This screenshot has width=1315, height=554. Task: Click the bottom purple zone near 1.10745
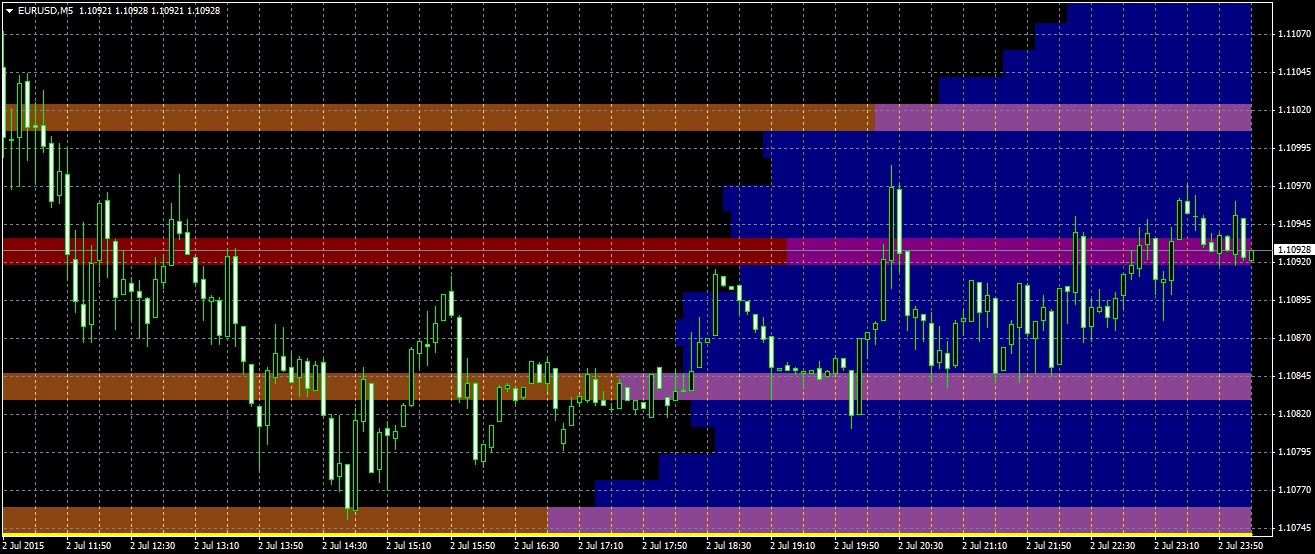900,519
